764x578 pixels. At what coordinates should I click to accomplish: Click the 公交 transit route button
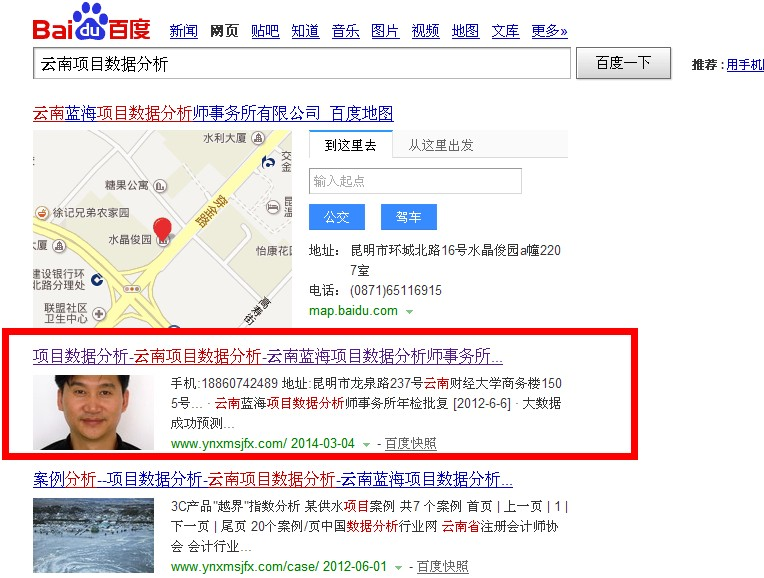(337, 217)
